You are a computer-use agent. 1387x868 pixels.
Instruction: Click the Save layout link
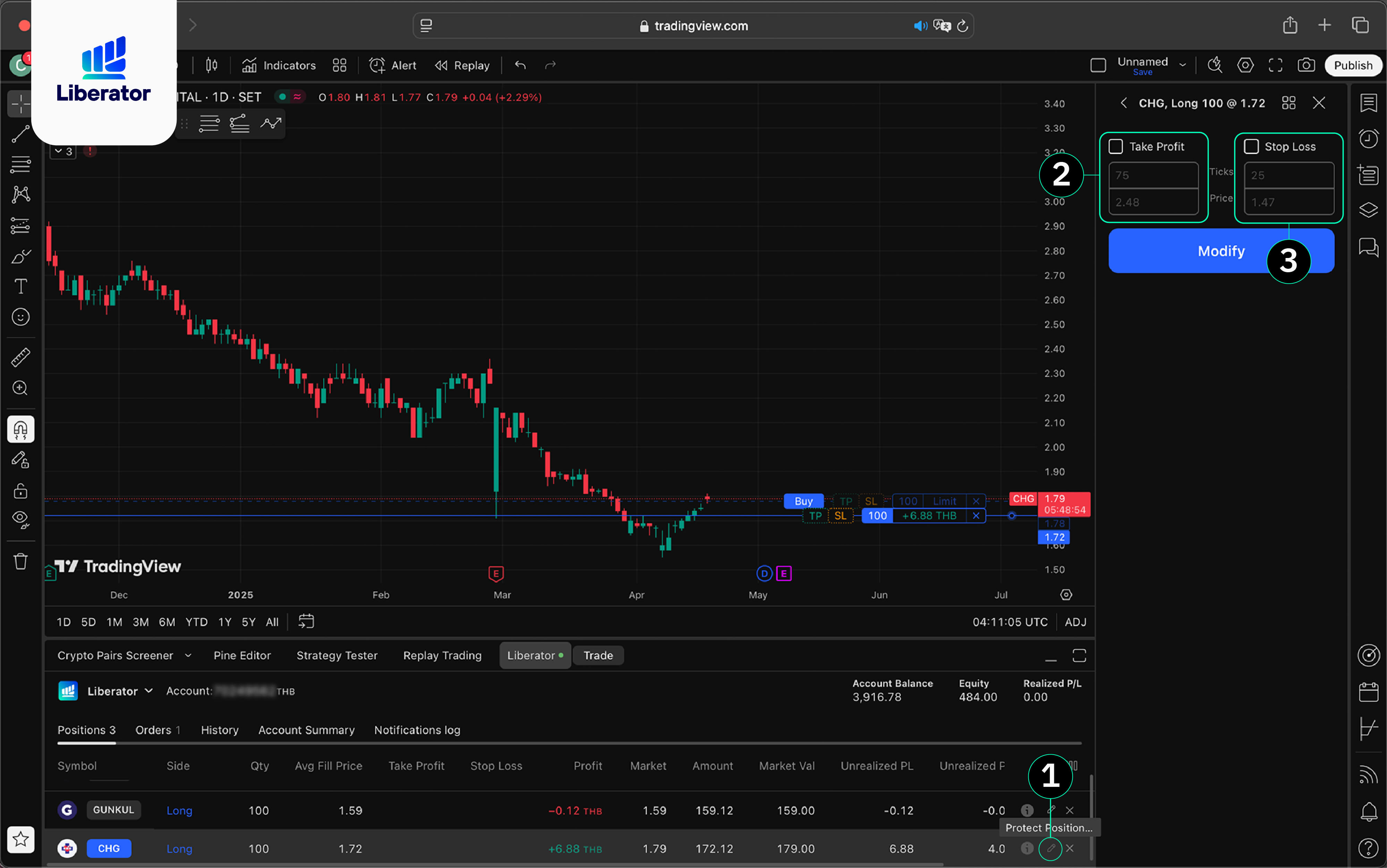(x=1142, y=72)
